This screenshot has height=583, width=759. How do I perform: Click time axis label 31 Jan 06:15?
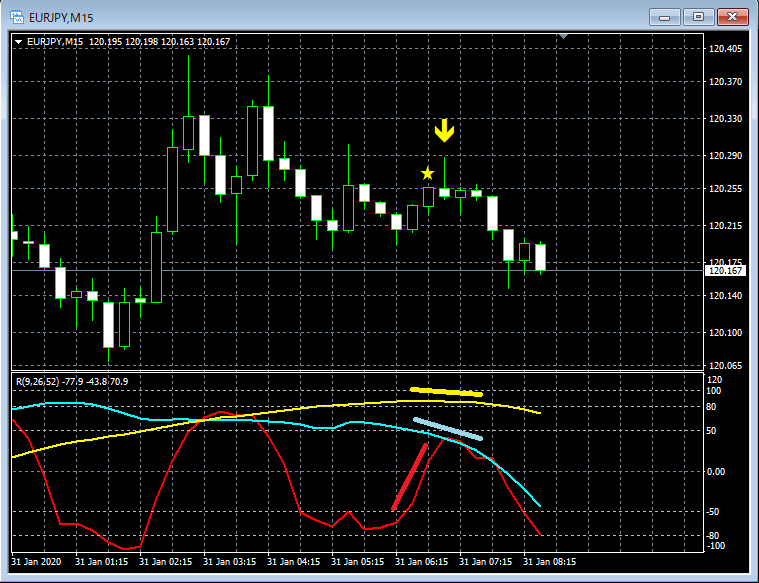tap(421, 562)
